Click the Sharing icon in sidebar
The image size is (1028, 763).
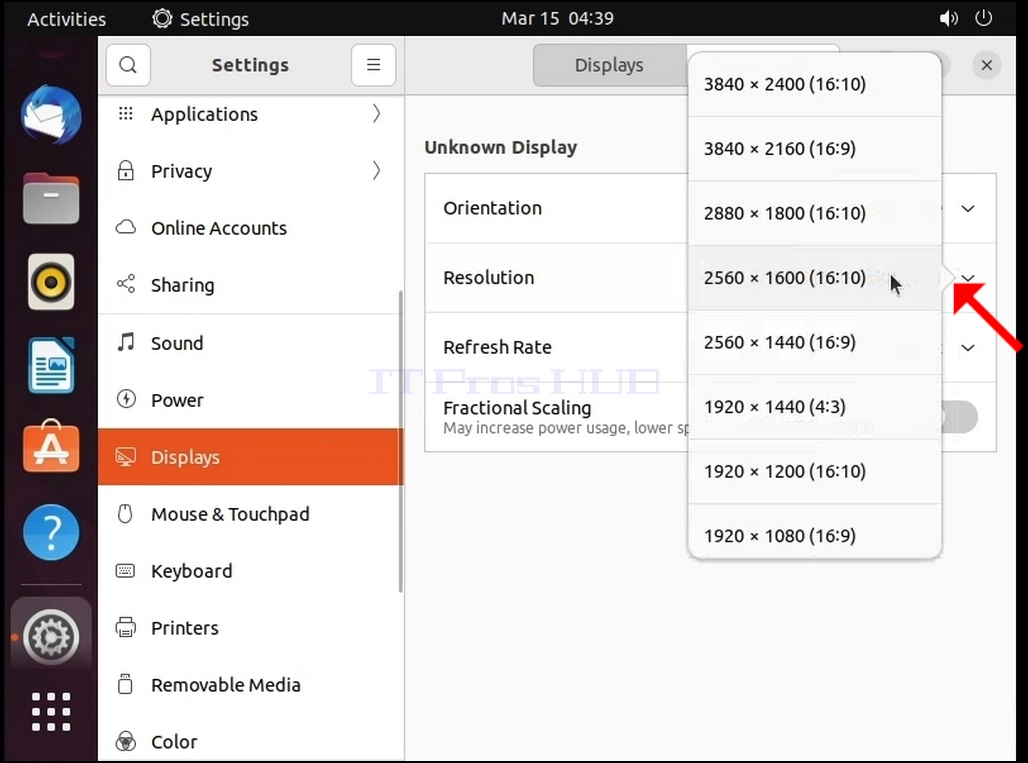(125, 284)
